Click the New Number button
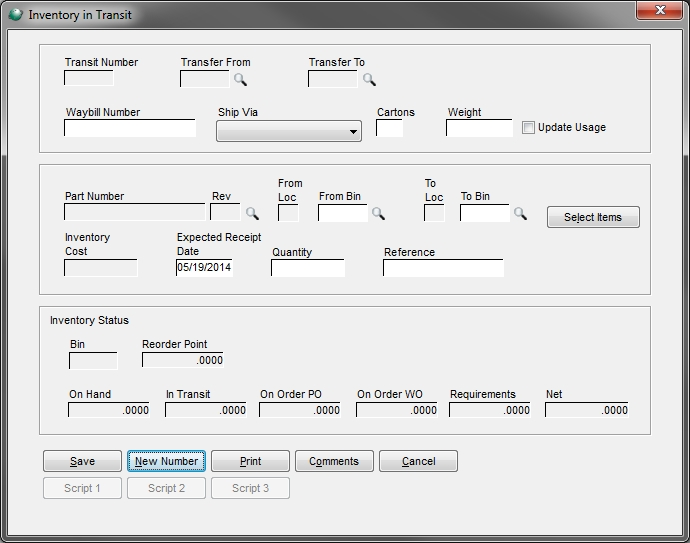 [166, 461]
